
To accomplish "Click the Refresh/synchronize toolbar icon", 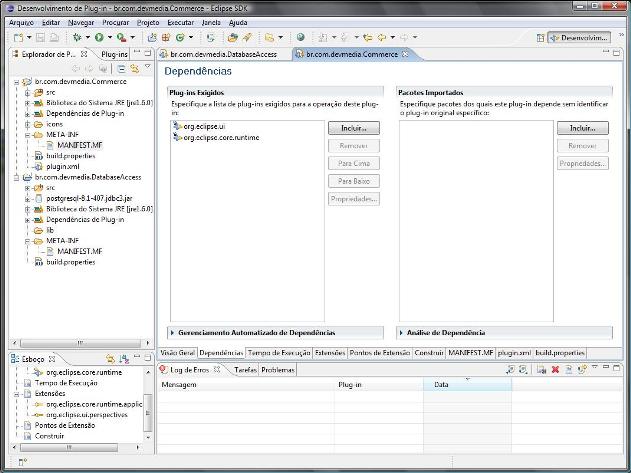I will 210,37.
